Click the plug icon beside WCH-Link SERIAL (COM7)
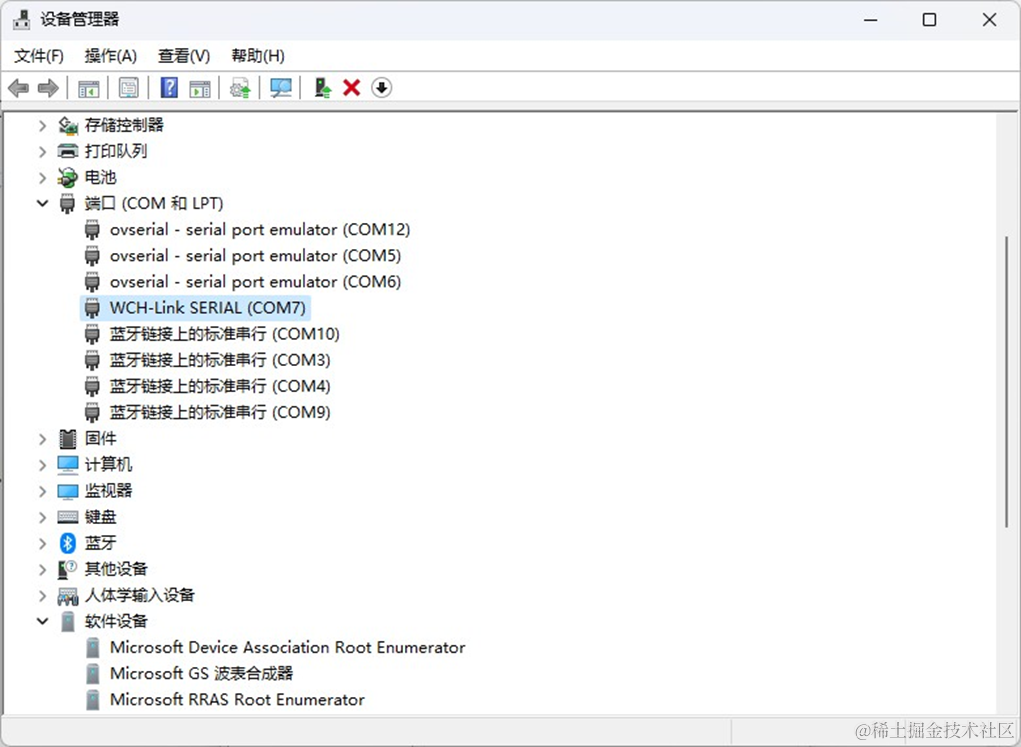 pyautogui.click(x=92, y=307)
